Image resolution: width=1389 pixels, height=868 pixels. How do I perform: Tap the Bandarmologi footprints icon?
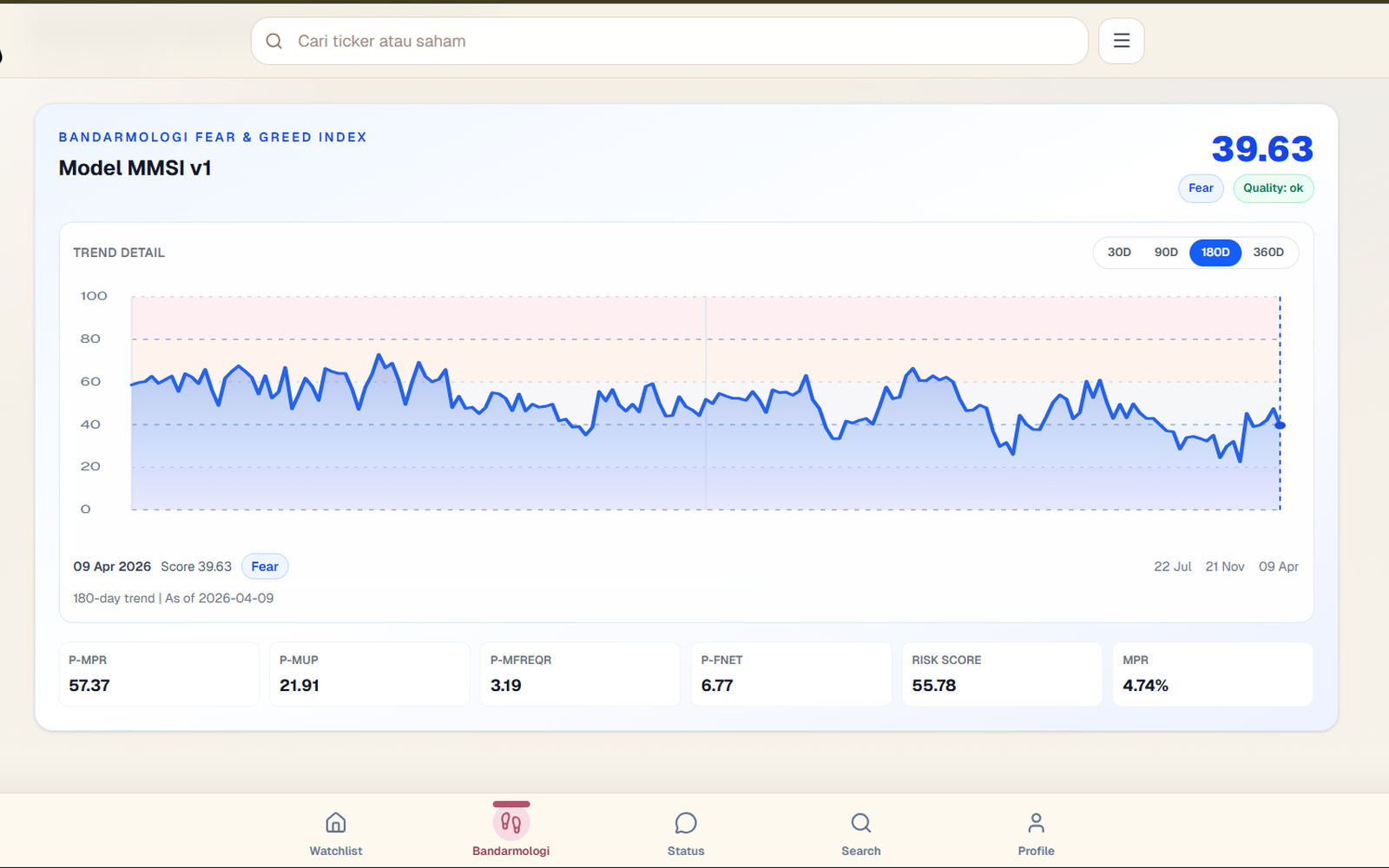click(x=511, y=823)
